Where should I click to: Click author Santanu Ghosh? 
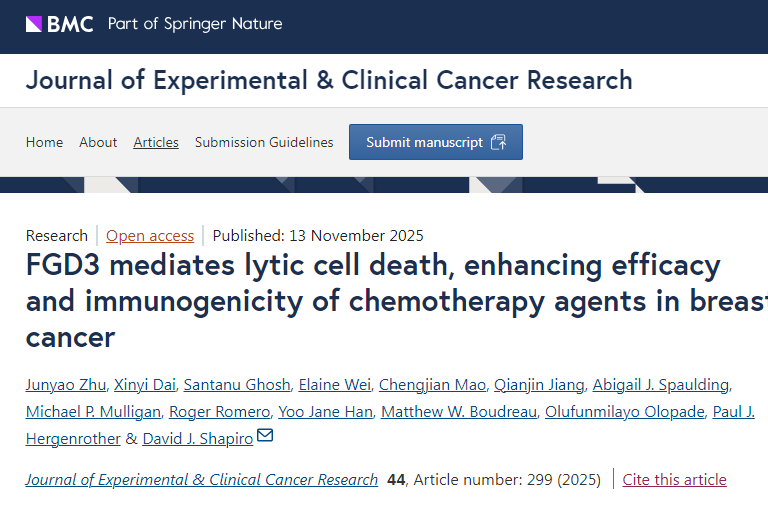(x=237, y=386)
